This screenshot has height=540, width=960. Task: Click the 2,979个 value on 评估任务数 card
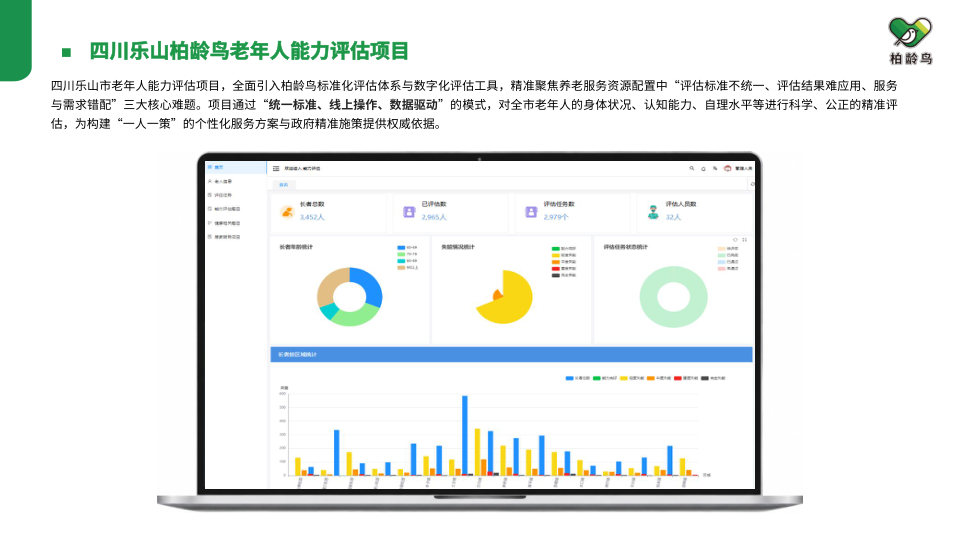click(556, 217)
